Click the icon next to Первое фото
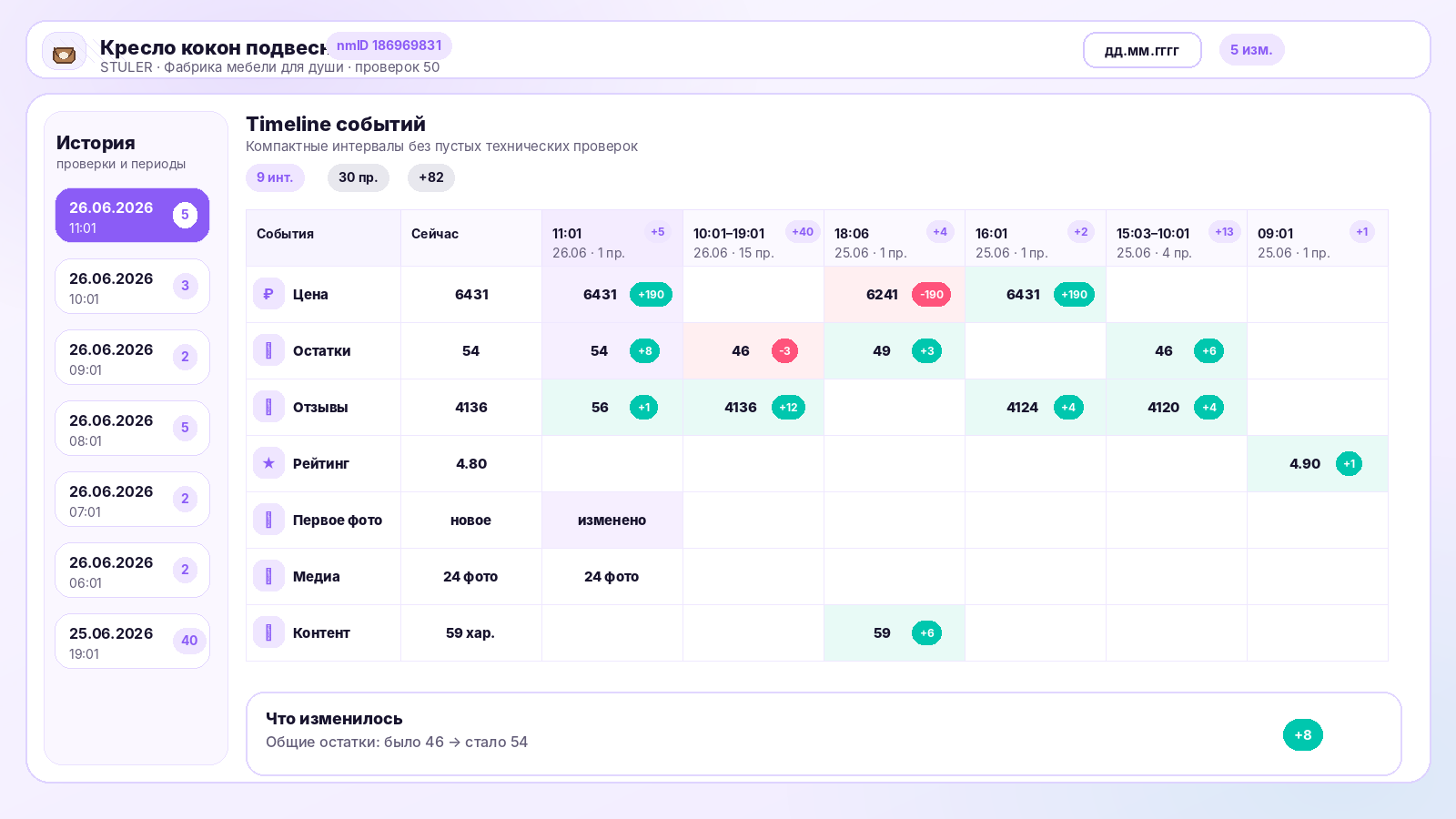 click(268, 520)
